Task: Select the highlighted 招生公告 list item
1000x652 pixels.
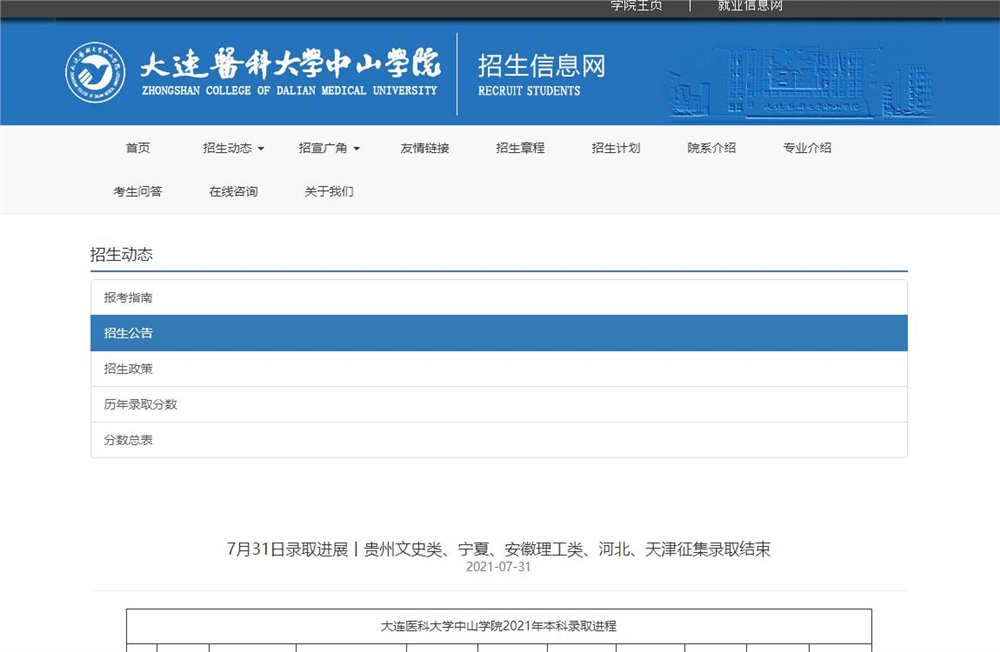Action: 499,333
